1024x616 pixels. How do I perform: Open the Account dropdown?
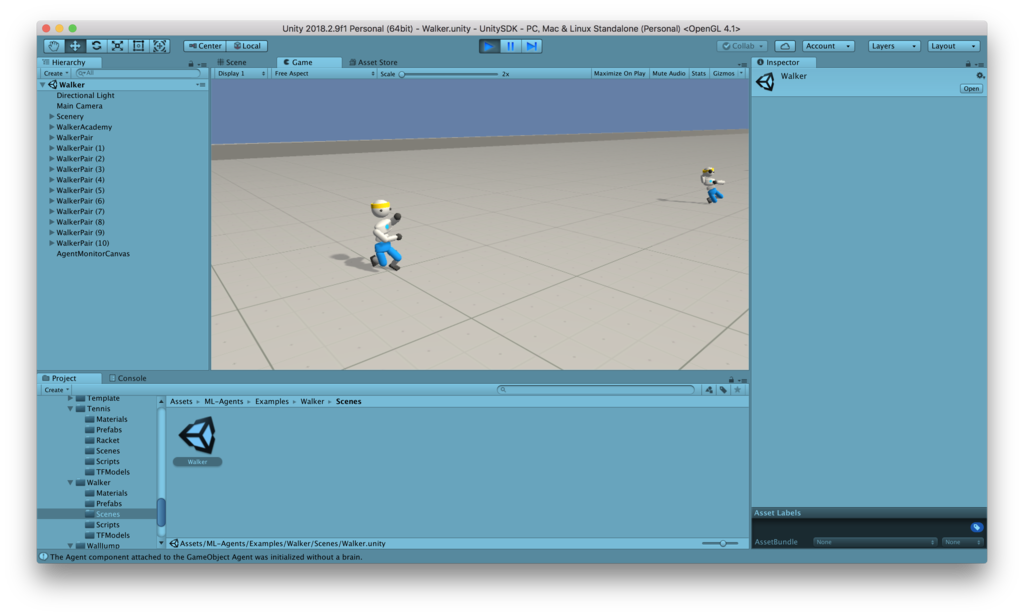pos(827,46)
